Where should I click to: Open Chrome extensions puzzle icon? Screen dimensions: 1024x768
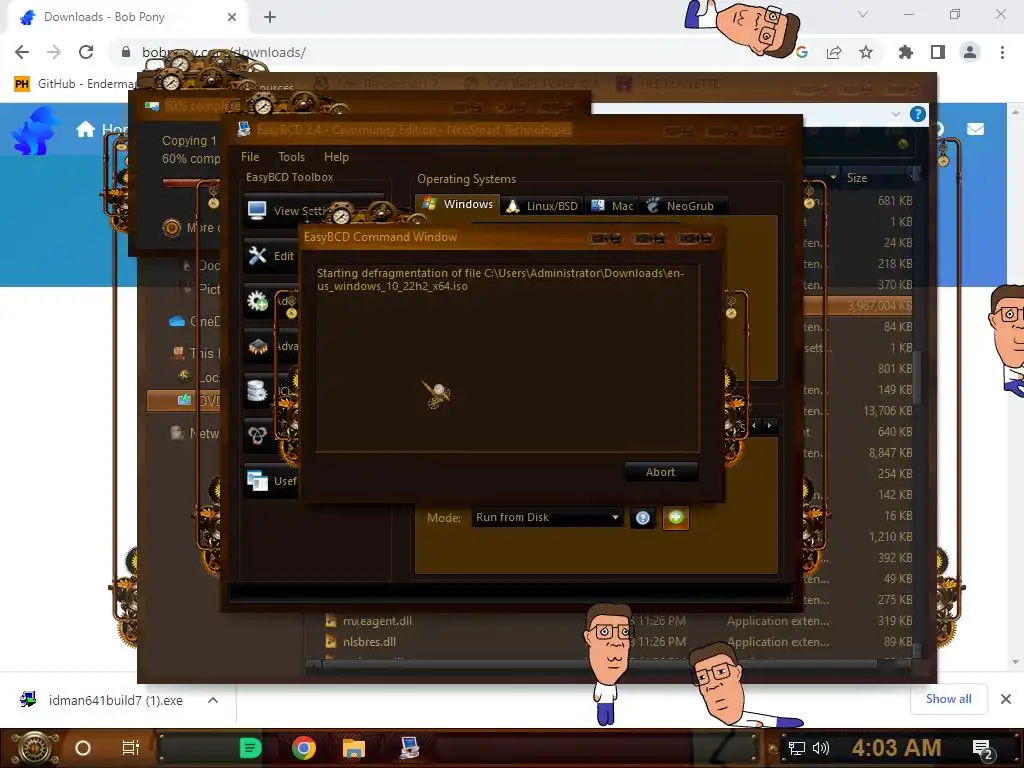coord(905,52)
